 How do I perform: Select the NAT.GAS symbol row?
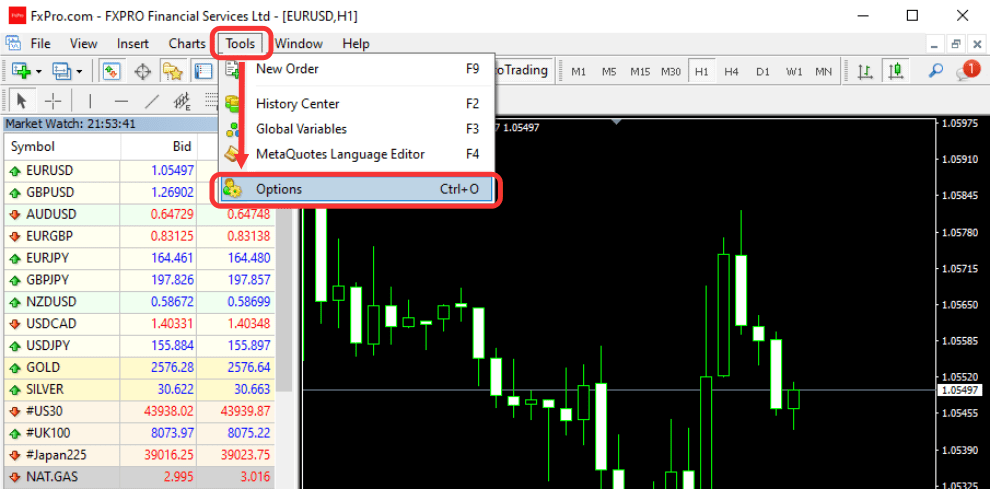(140, 477)
